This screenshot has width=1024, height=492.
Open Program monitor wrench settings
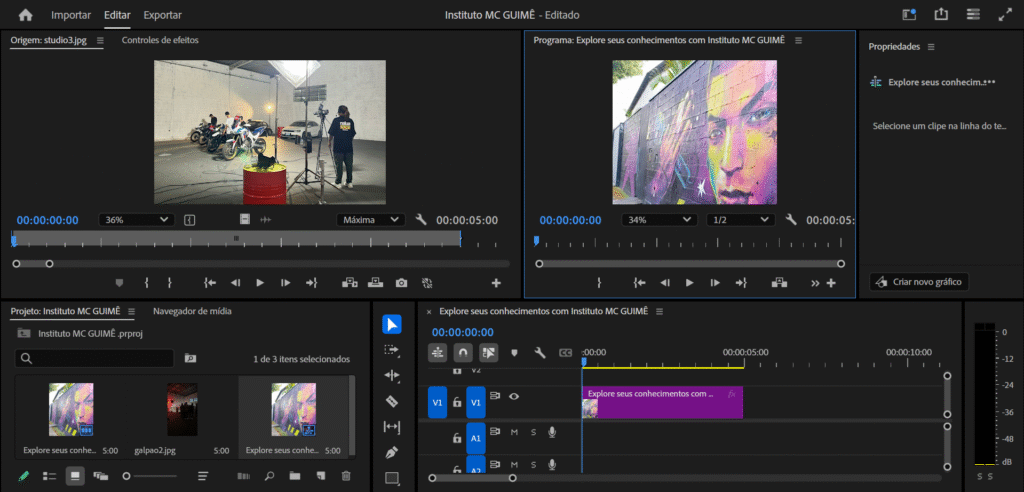(x=791, y=220)
